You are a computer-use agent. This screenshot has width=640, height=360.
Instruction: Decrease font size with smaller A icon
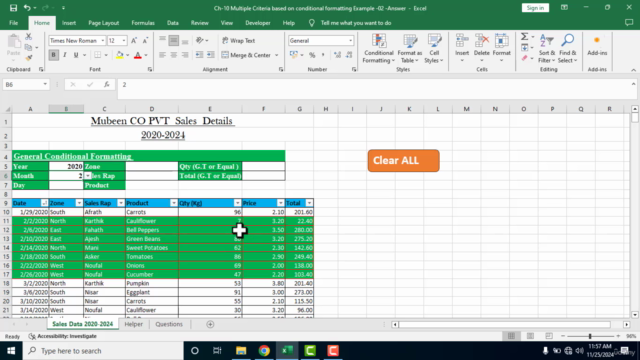pyautogui.click(x=145, y=40)
